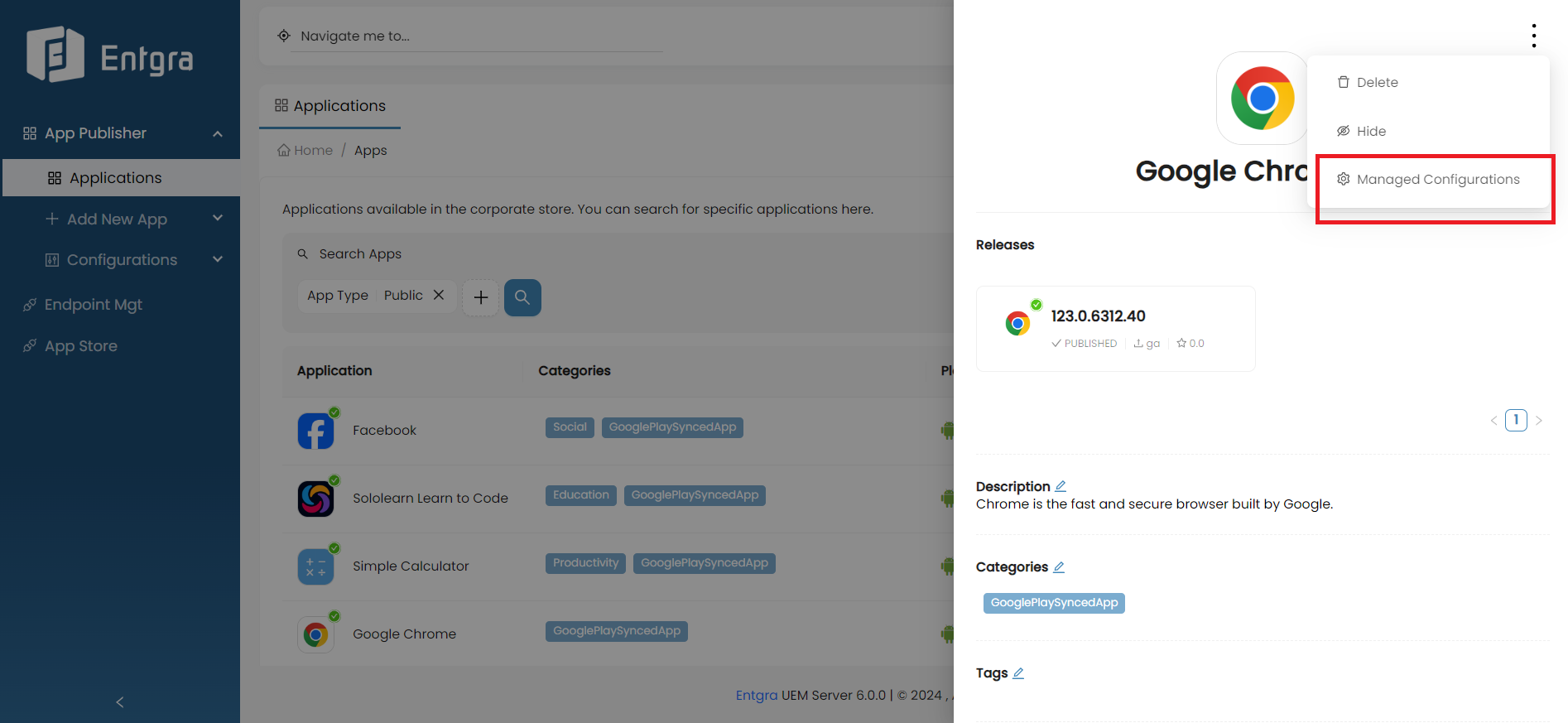The width and height of the screenshot is (1568, 723).
Task: Click the Productivity category tag
Action: 585,563
